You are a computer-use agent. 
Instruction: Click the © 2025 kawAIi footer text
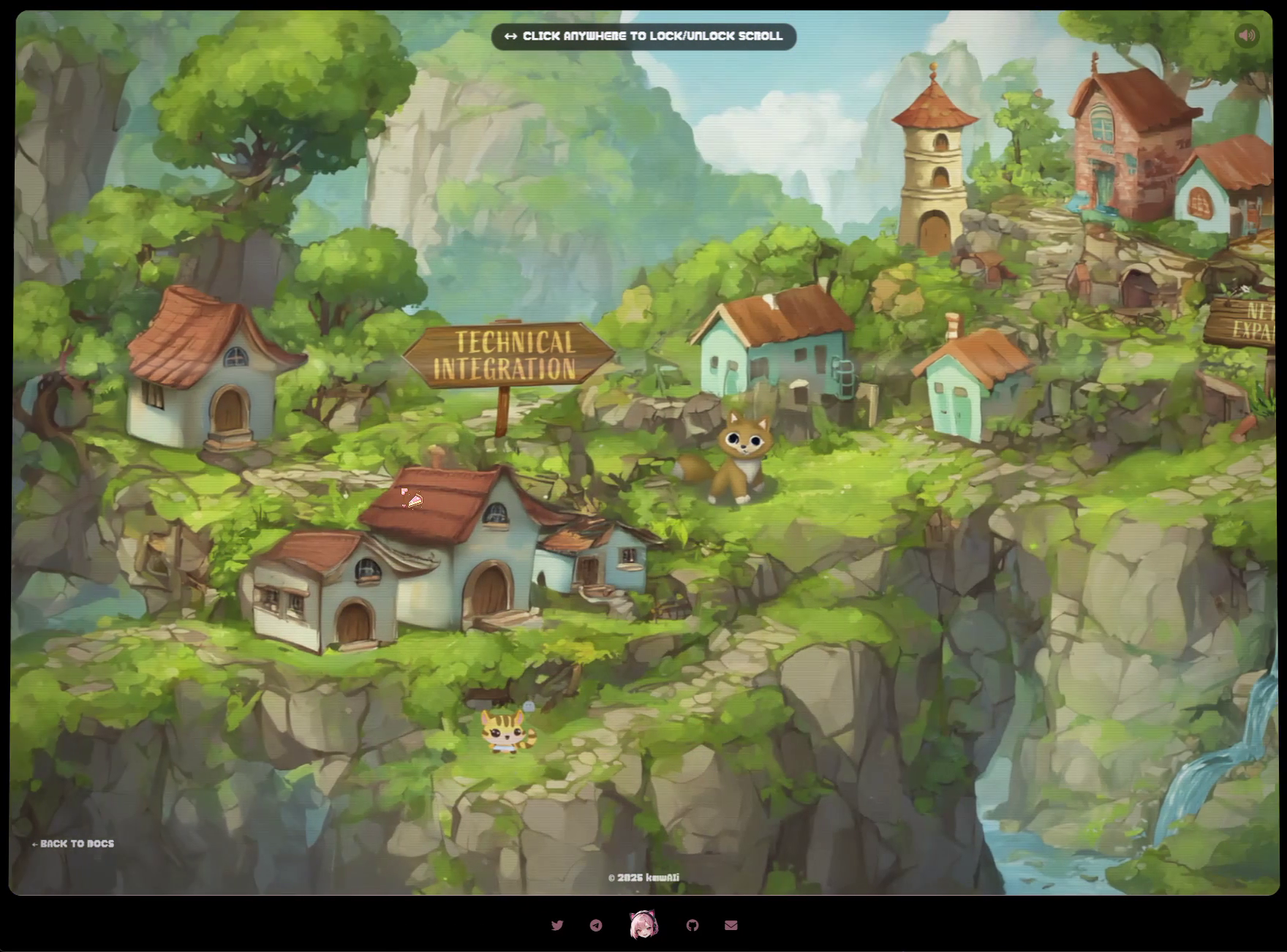click(x=643, y=877)
